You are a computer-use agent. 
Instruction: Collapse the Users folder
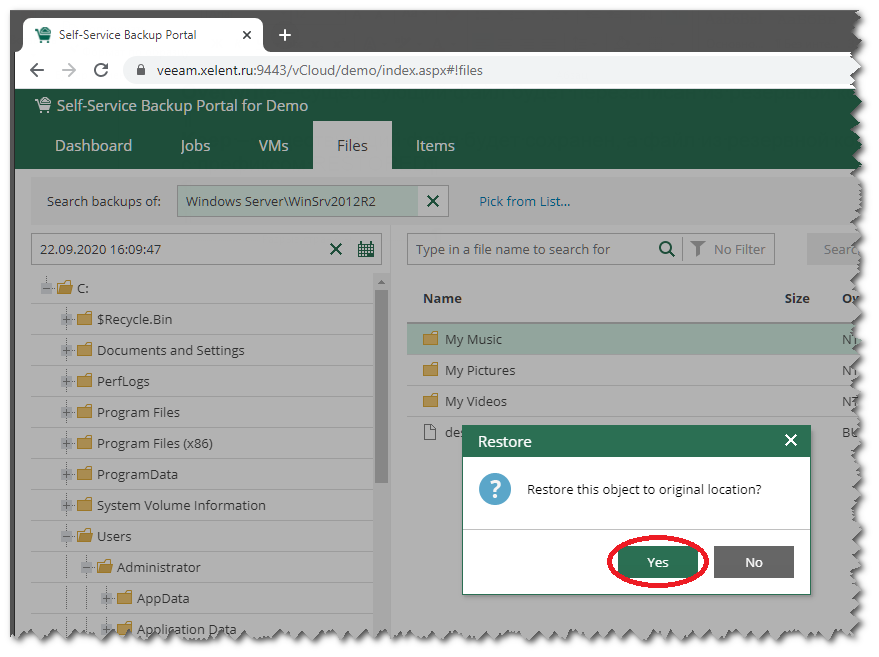point(66,536)
